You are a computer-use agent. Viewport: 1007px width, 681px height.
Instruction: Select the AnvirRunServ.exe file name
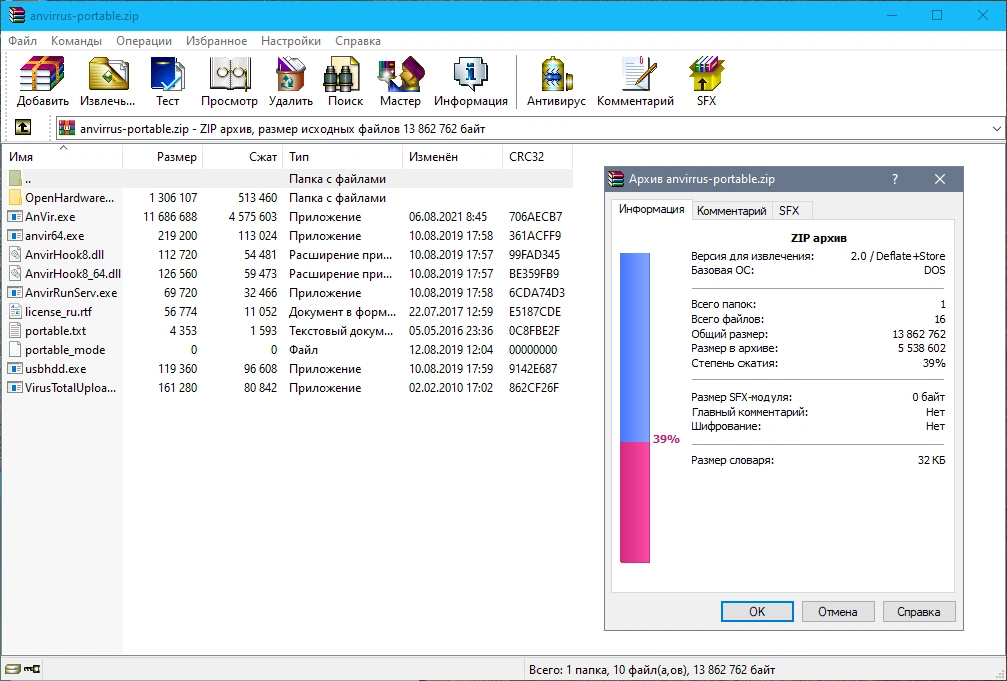click(x=71, y=293)
